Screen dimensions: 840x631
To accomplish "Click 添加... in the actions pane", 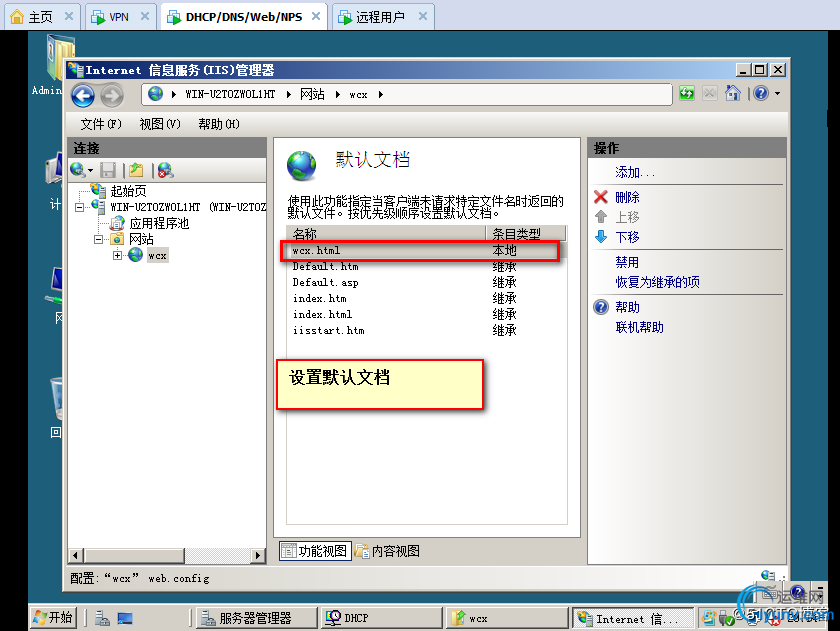I will (x=635, y=172).
